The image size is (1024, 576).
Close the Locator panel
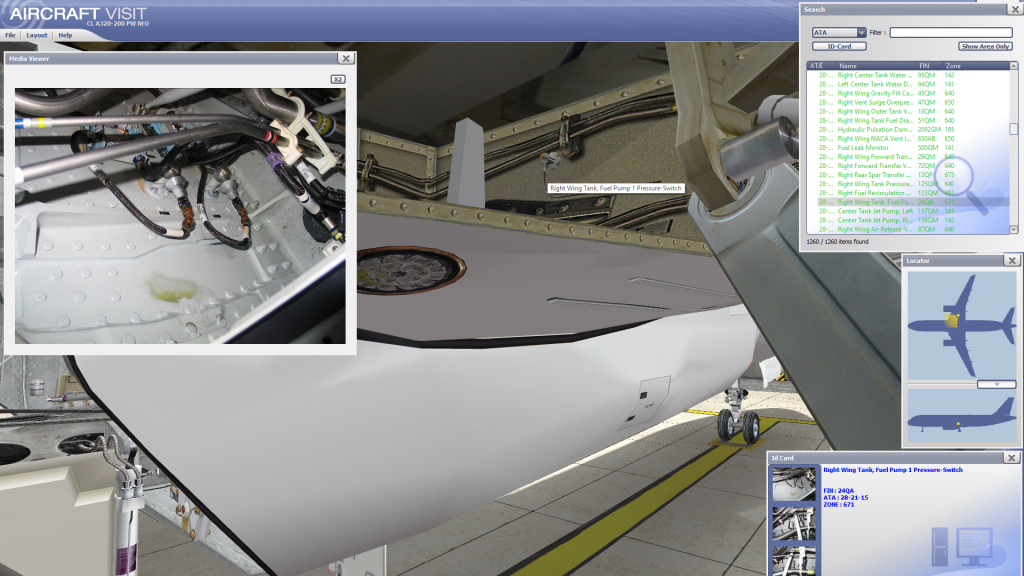click(1012, 261)
